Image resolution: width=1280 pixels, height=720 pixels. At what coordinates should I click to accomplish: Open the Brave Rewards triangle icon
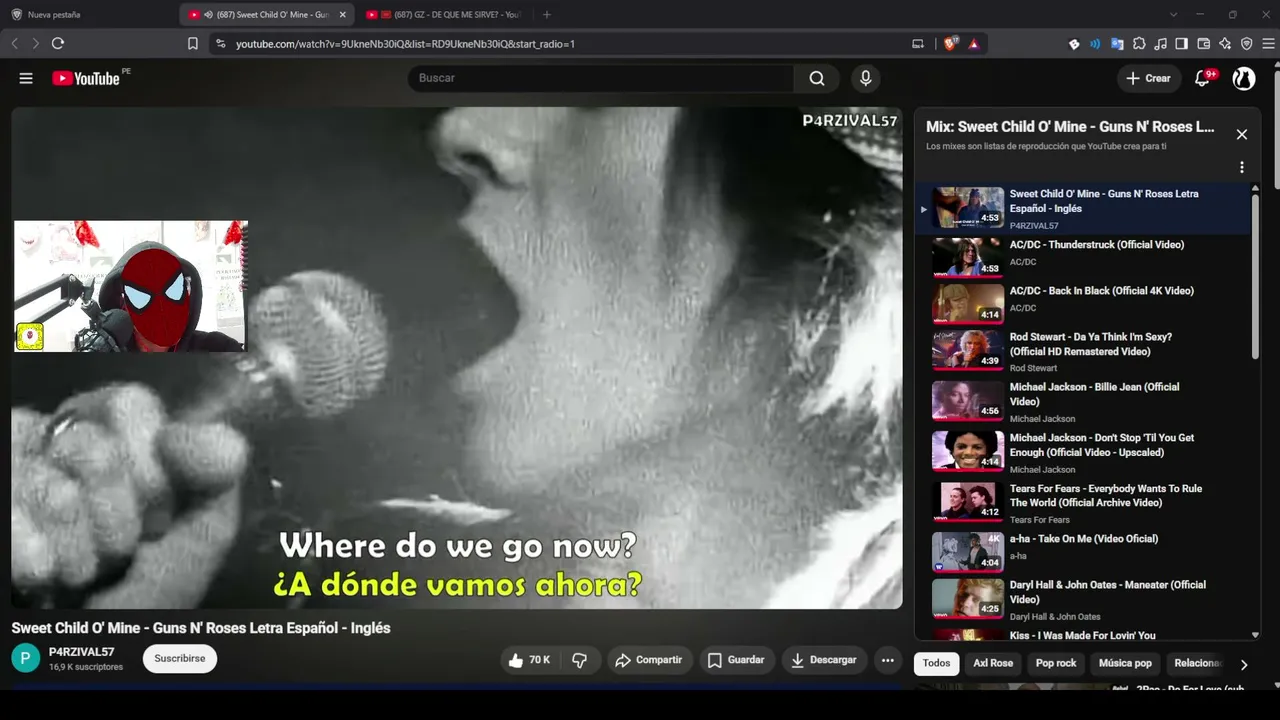[x=973, y=44]
